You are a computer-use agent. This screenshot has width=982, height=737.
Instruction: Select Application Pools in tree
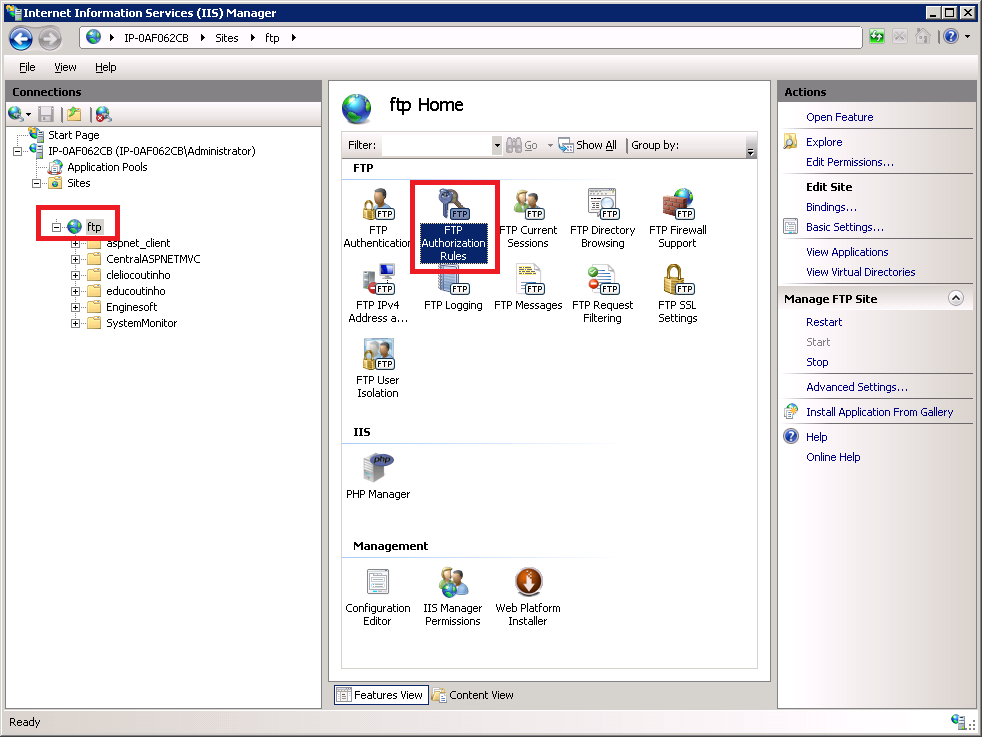click(107, 167)
